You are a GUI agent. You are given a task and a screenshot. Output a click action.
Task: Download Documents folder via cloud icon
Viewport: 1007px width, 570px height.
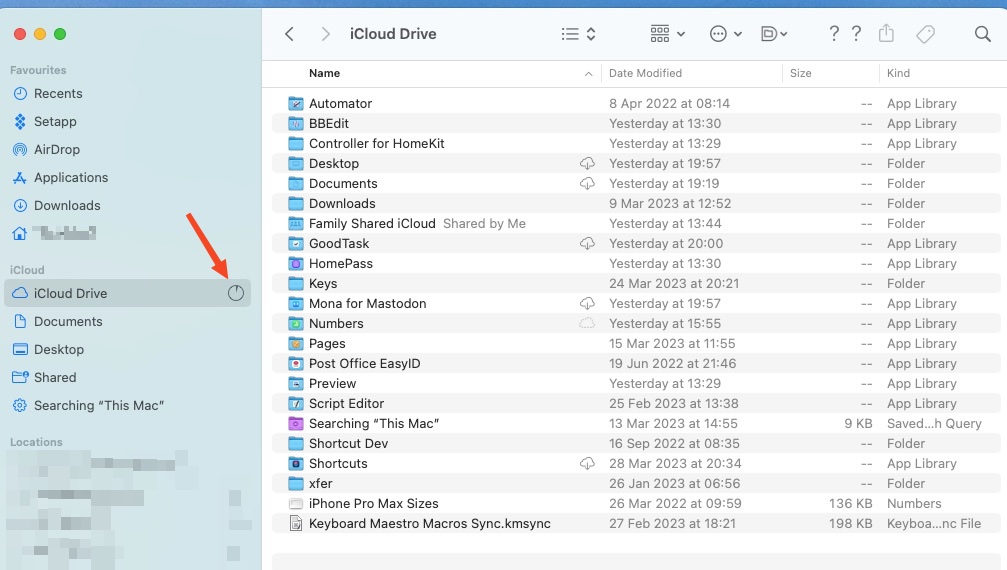pyautogui.click(x=587, y=184)
